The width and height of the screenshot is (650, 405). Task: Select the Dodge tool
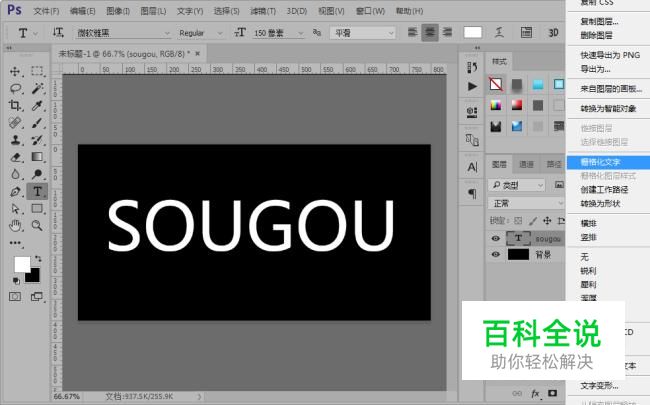pos(37,174)
